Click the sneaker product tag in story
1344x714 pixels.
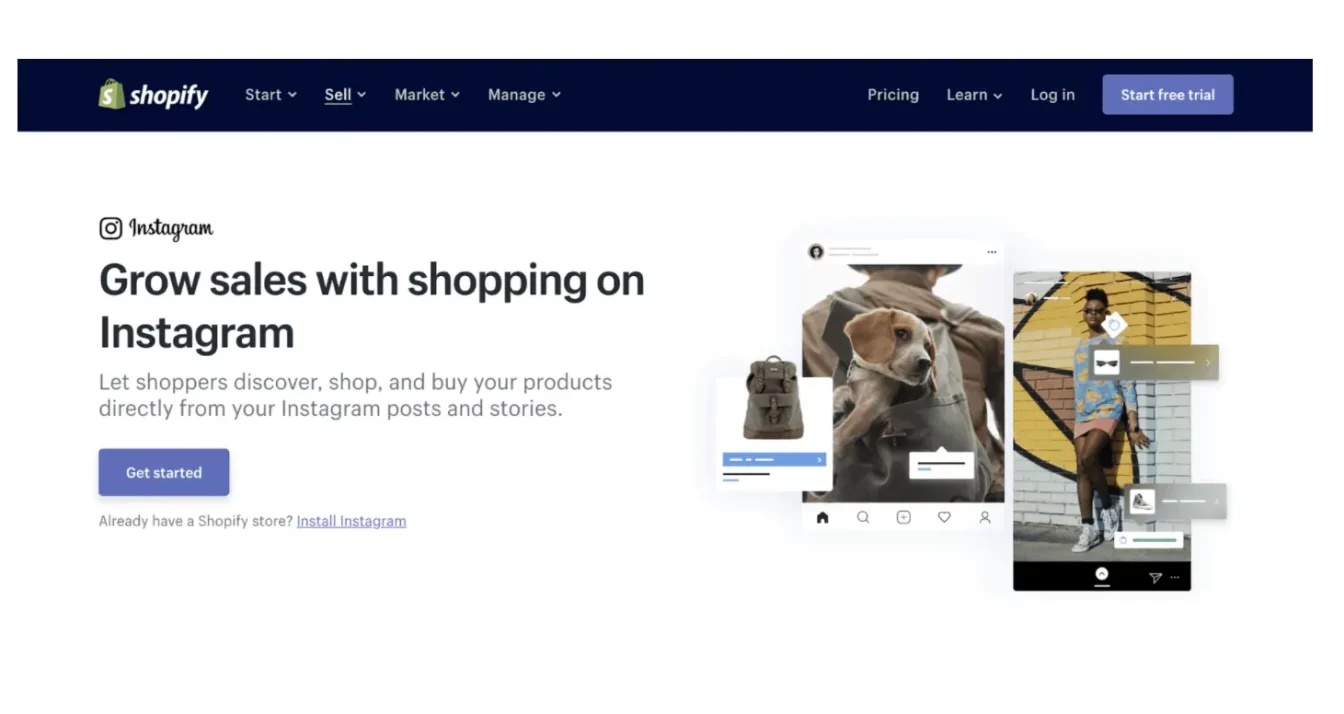1175,501
